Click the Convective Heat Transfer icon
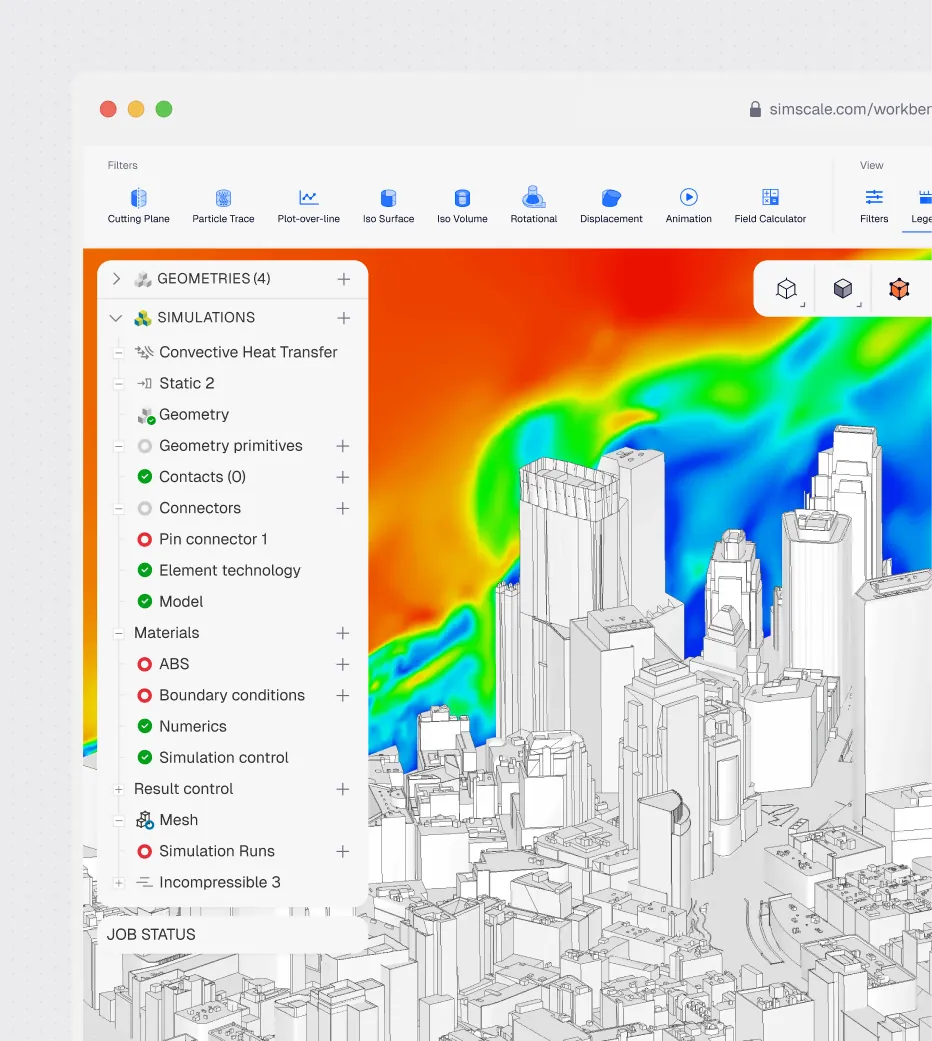 click(x=144, y=352)
